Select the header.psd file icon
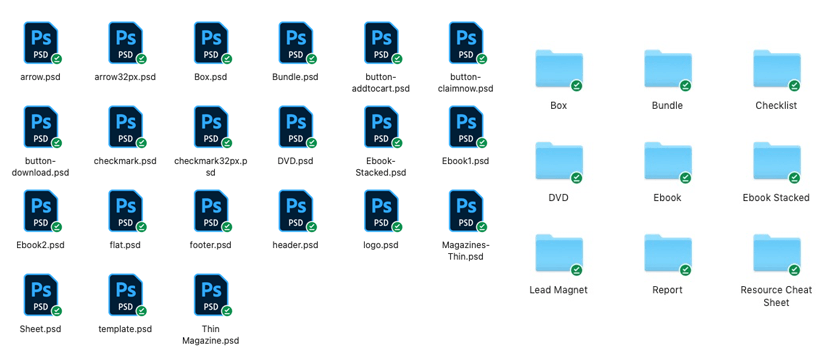825x360 pixels. (296, 211)
